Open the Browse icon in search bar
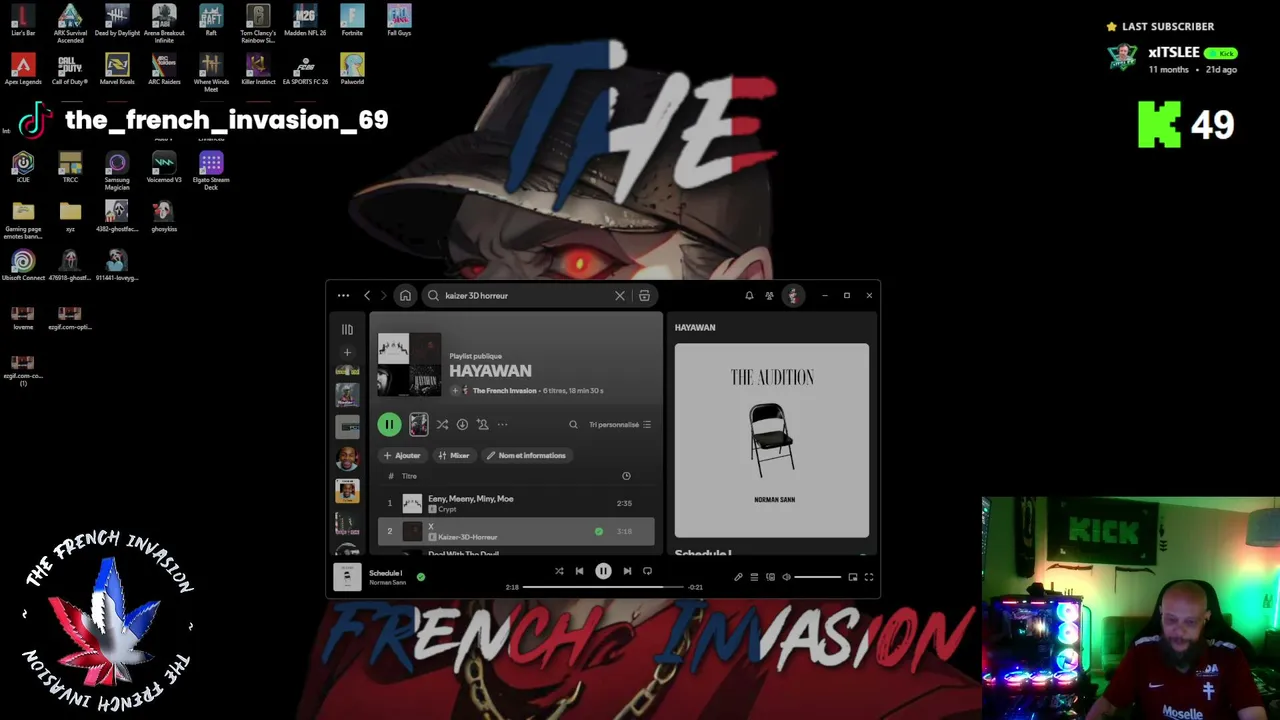Image resolution: width=1280 pixels, height=720 pixels. click(644, 296)
